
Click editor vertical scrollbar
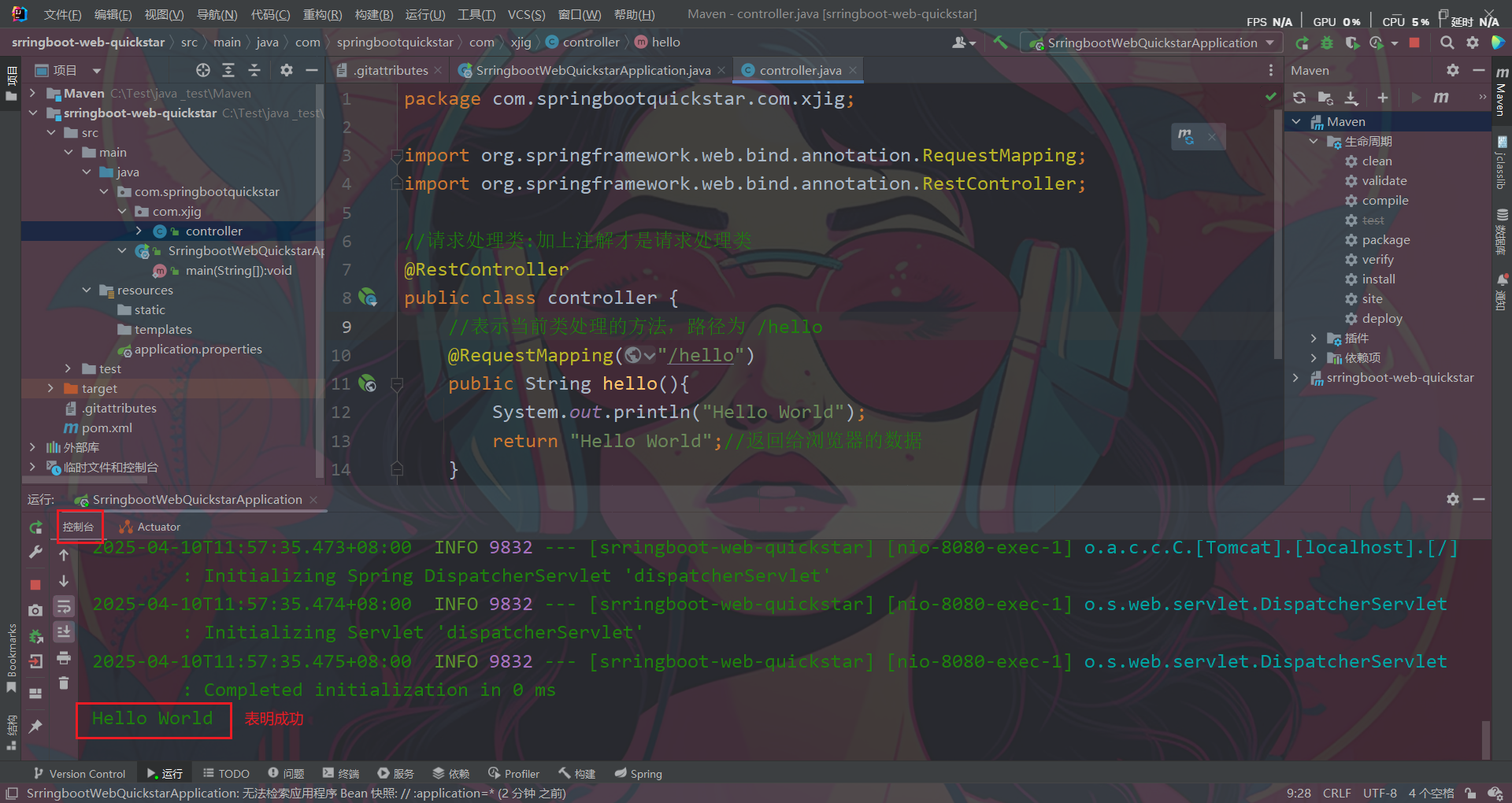pos(1277,232)
